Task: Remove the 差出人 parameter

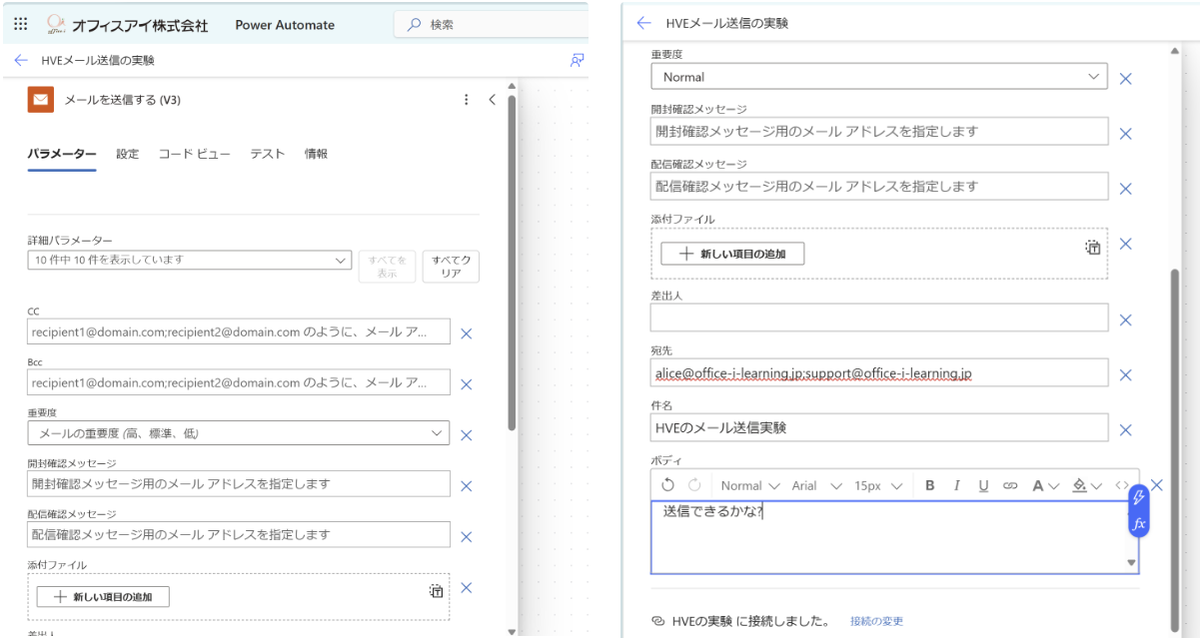Action: (1125, 320)
